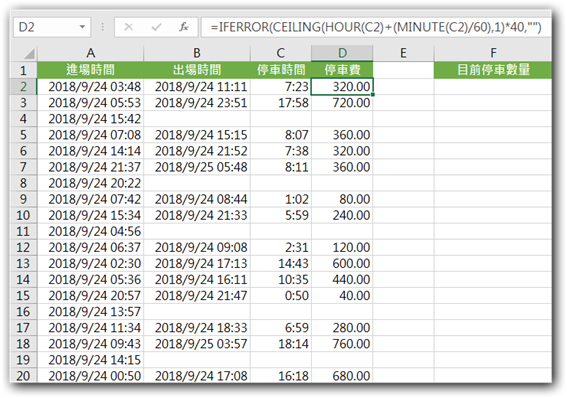The width and height of the screenshot is (567, 398).
Task: Select row 2 header
Action: point(23,87)
